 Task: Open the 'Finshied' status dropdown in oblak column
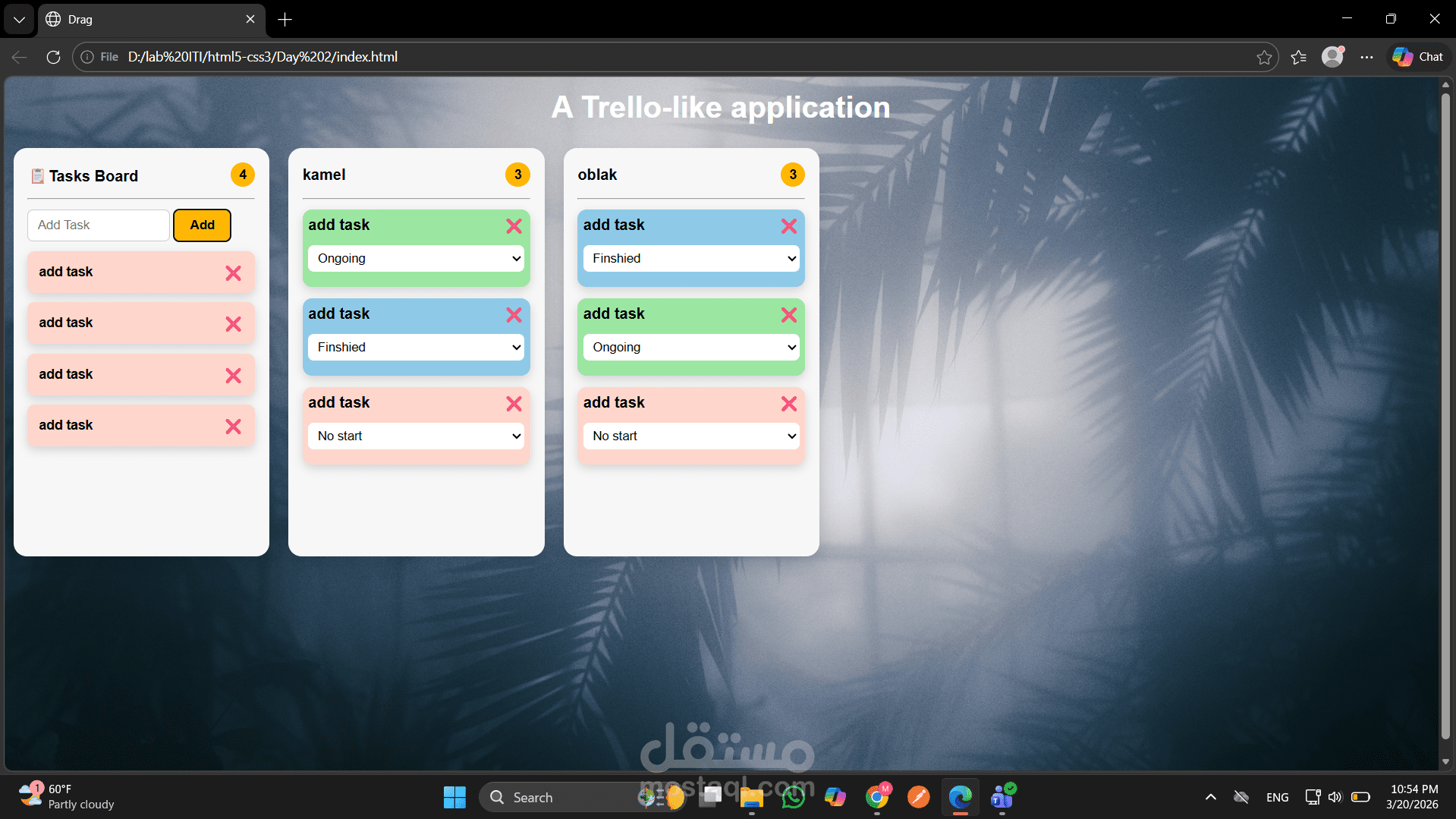point(690,258)
